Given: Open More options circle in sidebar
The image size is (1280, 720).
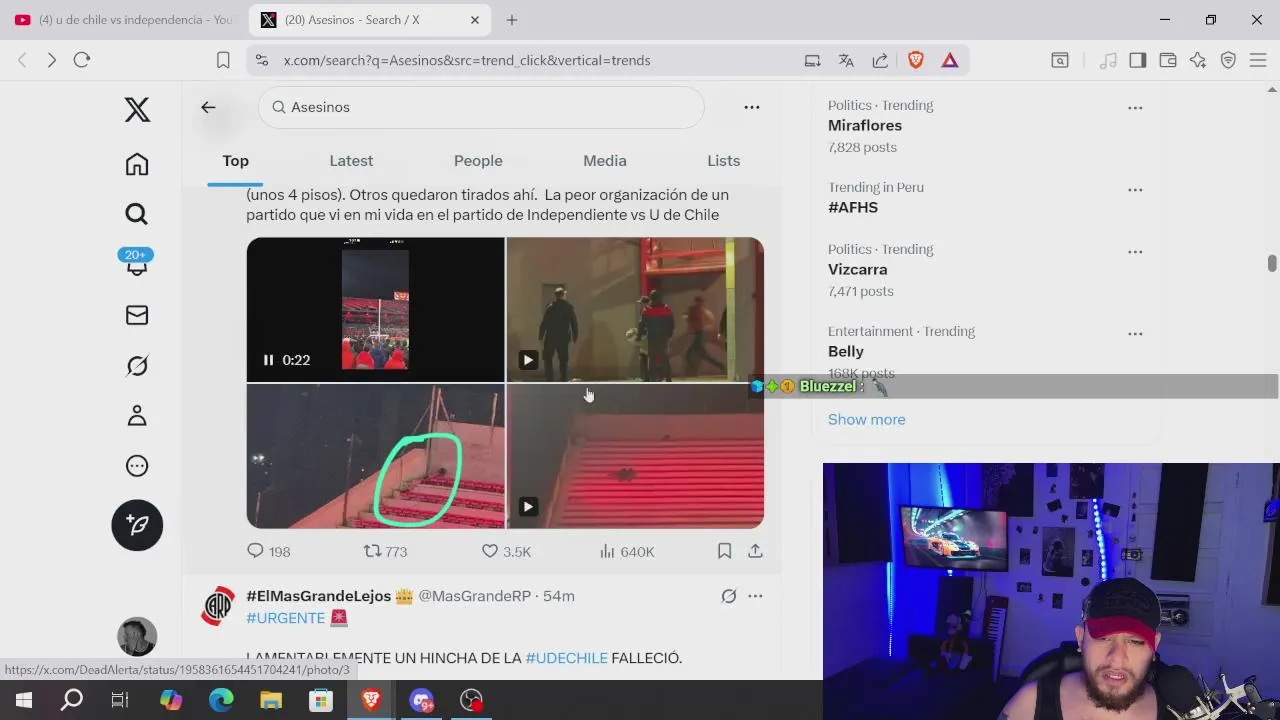Looking at the screenshot, I should pyautogui.click(x=137, y=466).
